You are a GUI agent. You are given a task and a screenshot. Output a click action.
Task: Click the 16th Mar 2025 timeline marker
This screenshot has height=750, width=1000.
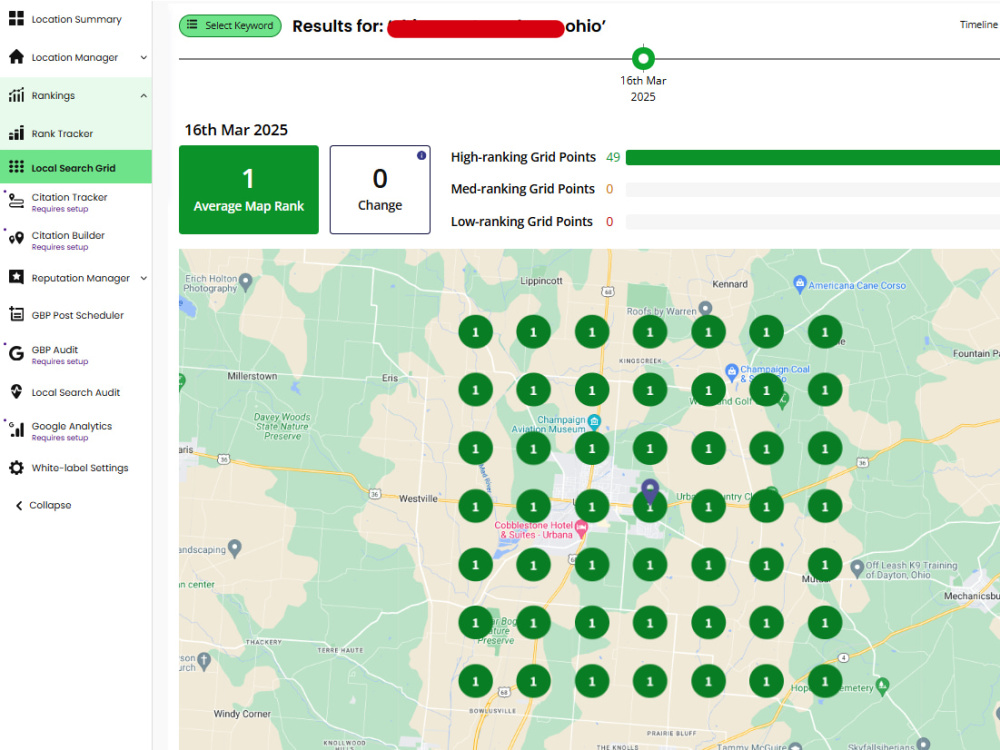643,59
